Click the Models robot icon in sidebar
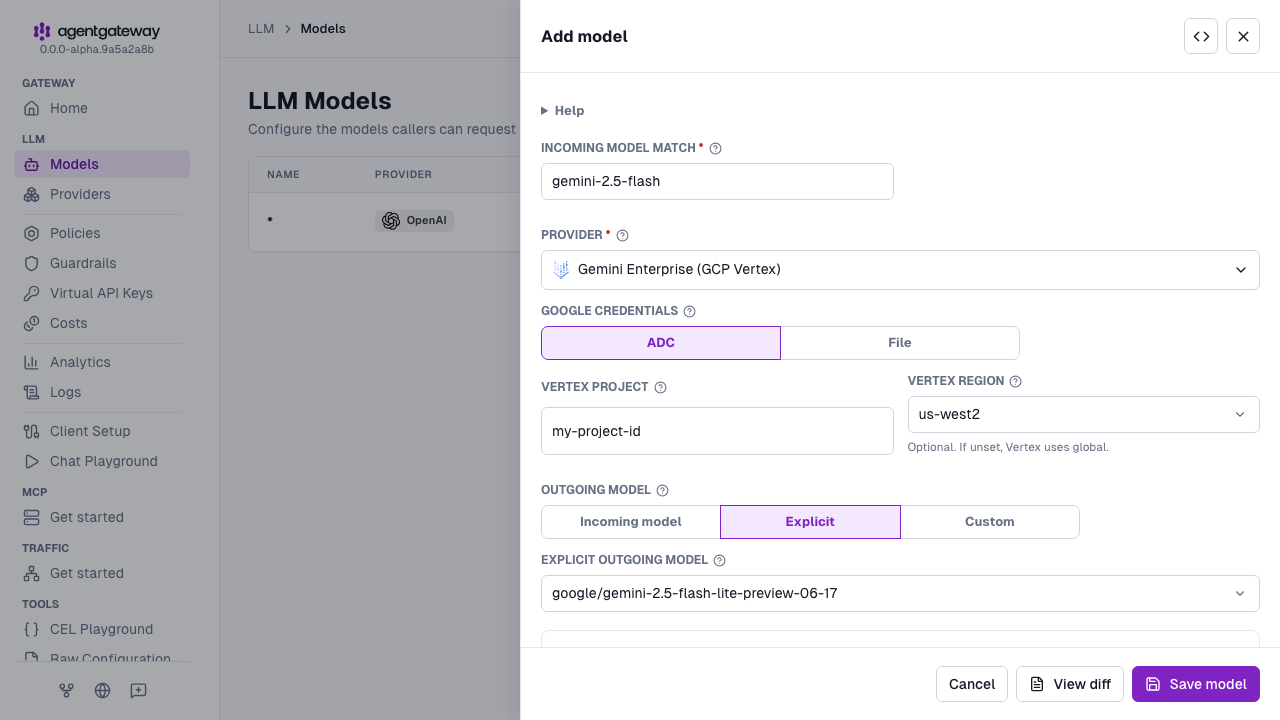 coord(32,164)
